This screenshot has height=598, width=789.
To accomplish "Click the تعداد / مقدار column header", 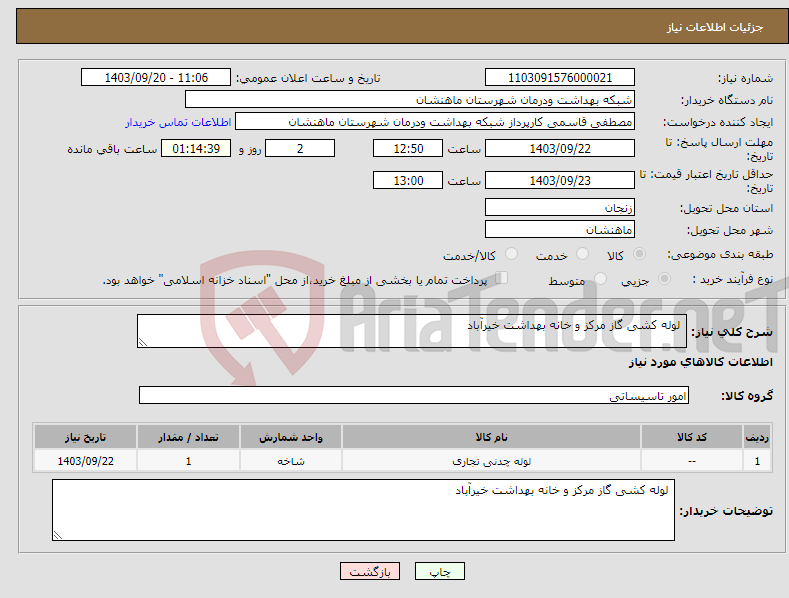I will [188, 437].
